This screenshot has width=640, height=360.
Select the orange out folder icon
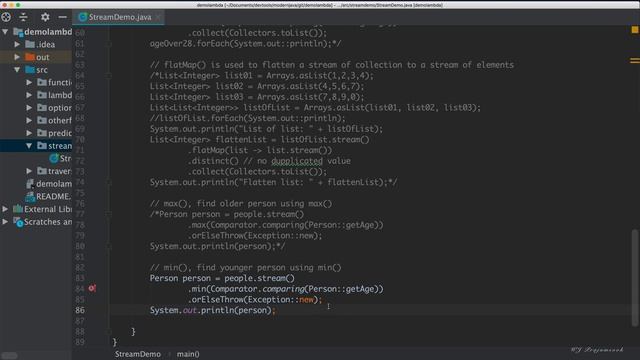[x=30, y=57]
